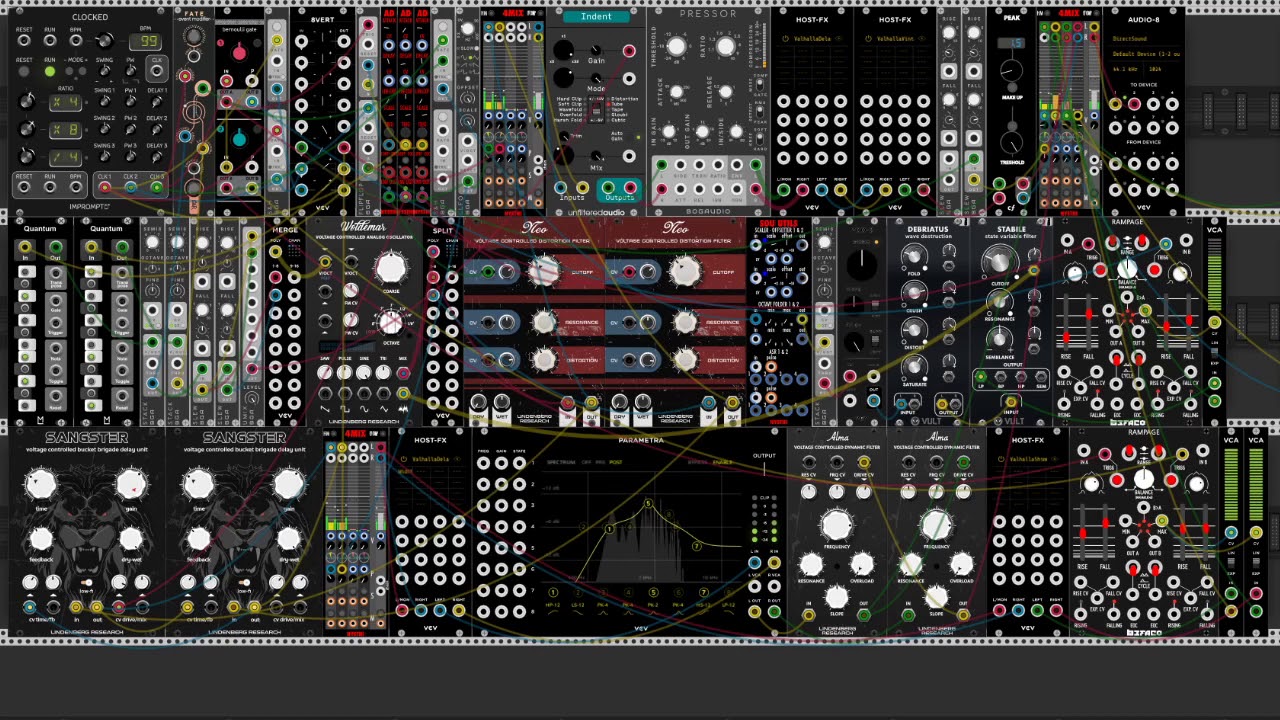Click the COARSE knob on Woldemar oscillator
1280x720 pixels.
[x=391, y=267]
